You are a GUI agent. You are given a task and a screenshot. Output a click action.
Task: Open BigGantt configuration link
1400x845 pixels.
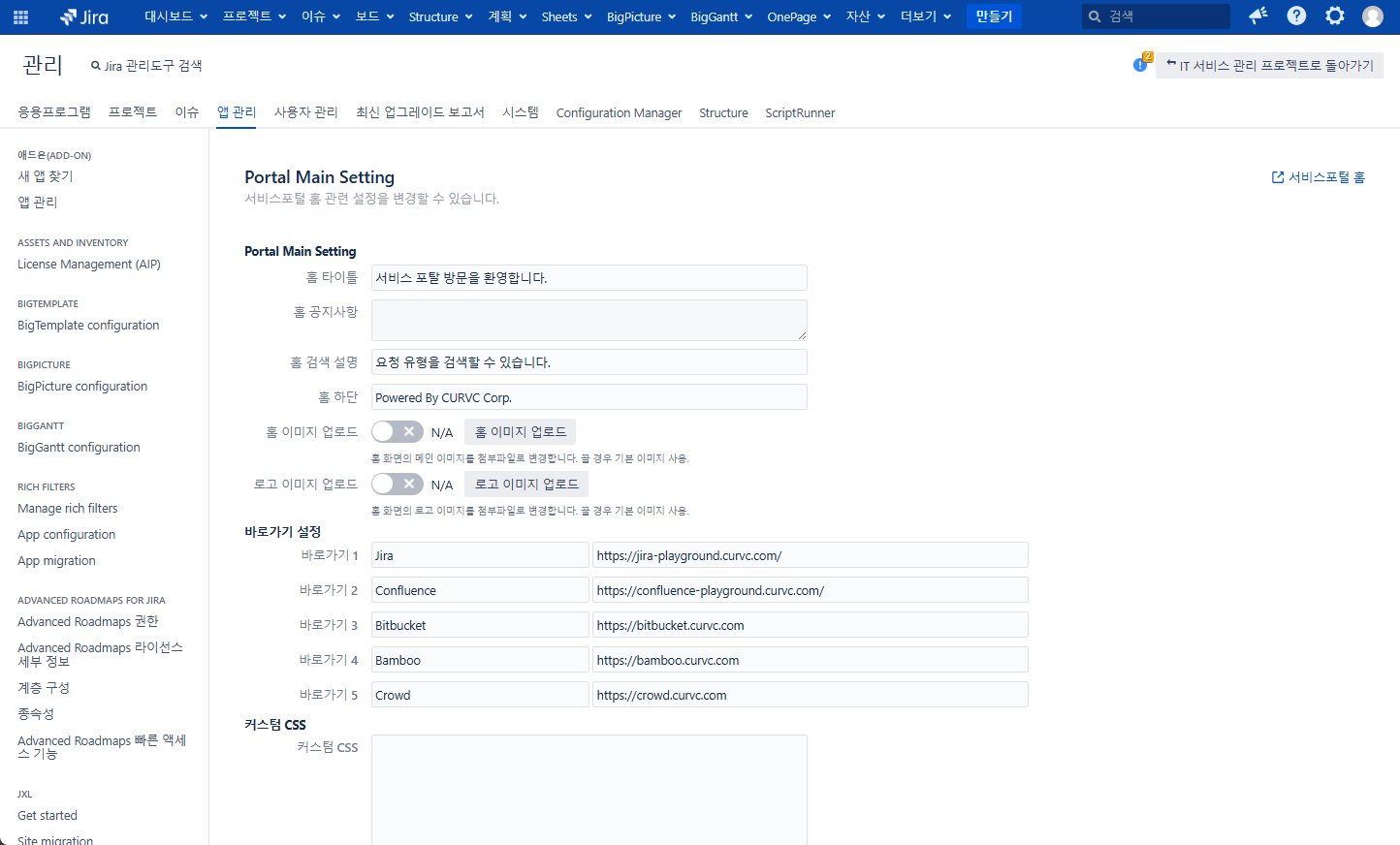79,447
